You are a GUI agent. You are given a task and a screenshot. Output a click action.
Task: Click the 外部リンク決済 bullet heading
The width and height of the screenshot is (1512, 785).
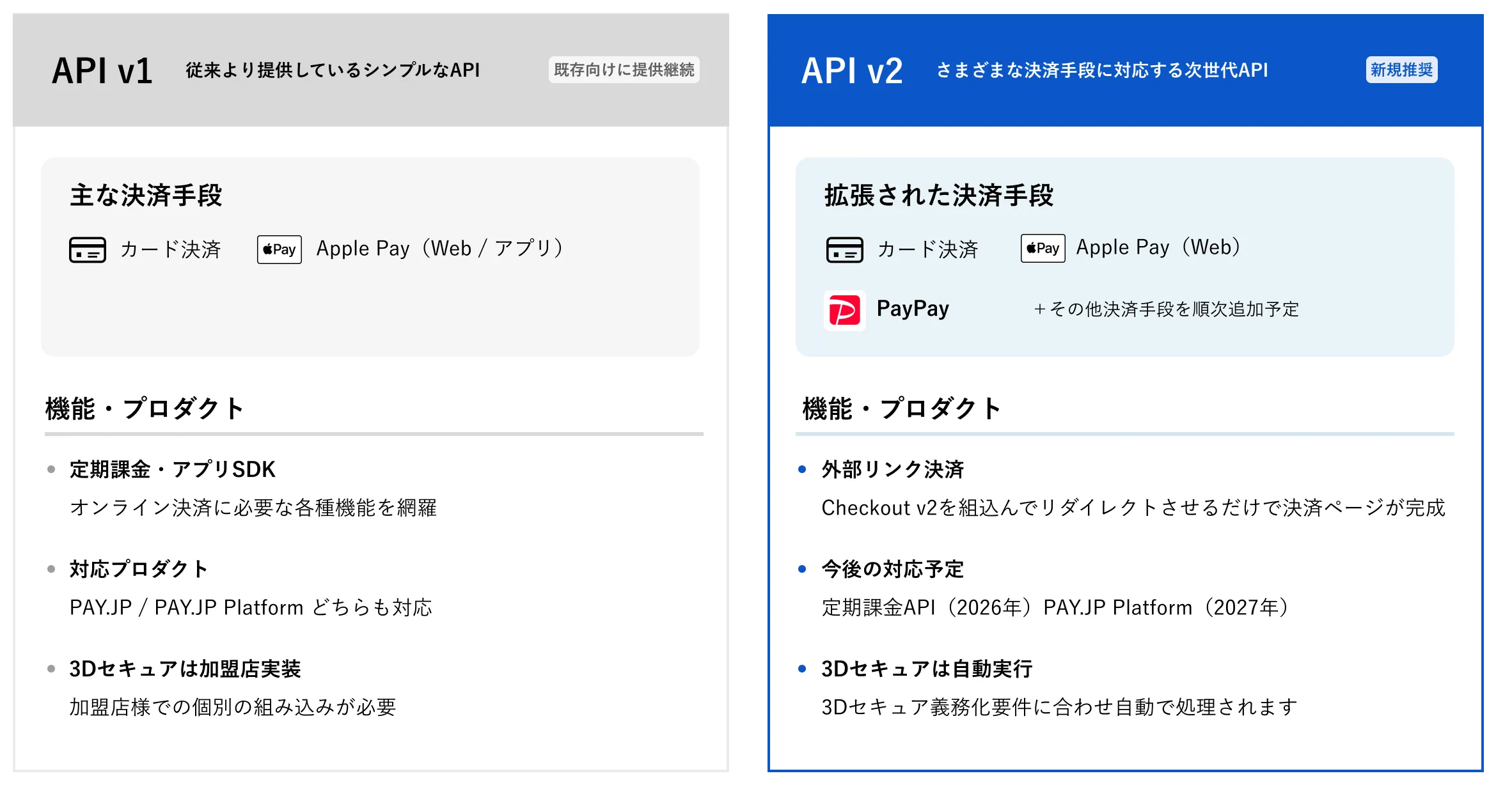(892, 469)
